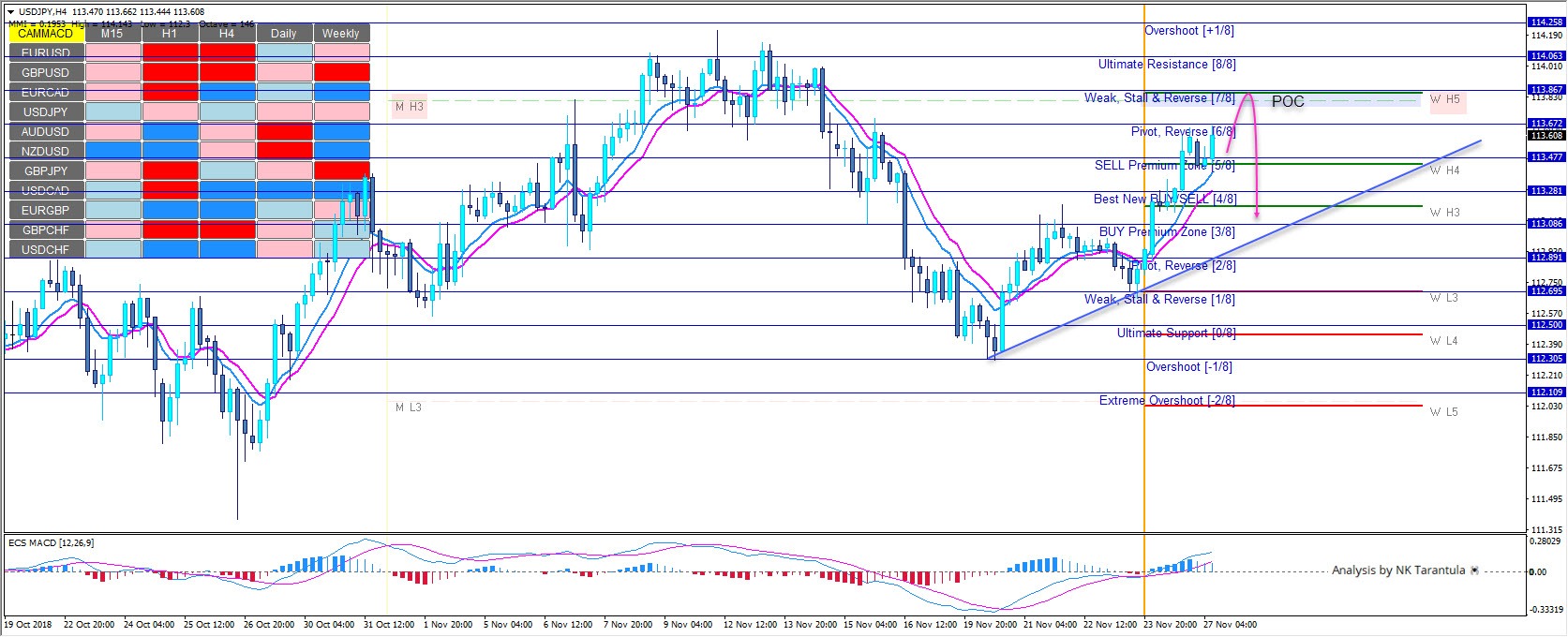Click the 'Analysis by NK Tarantula' text
The image size is (1568, 637).
[1398, 570]
